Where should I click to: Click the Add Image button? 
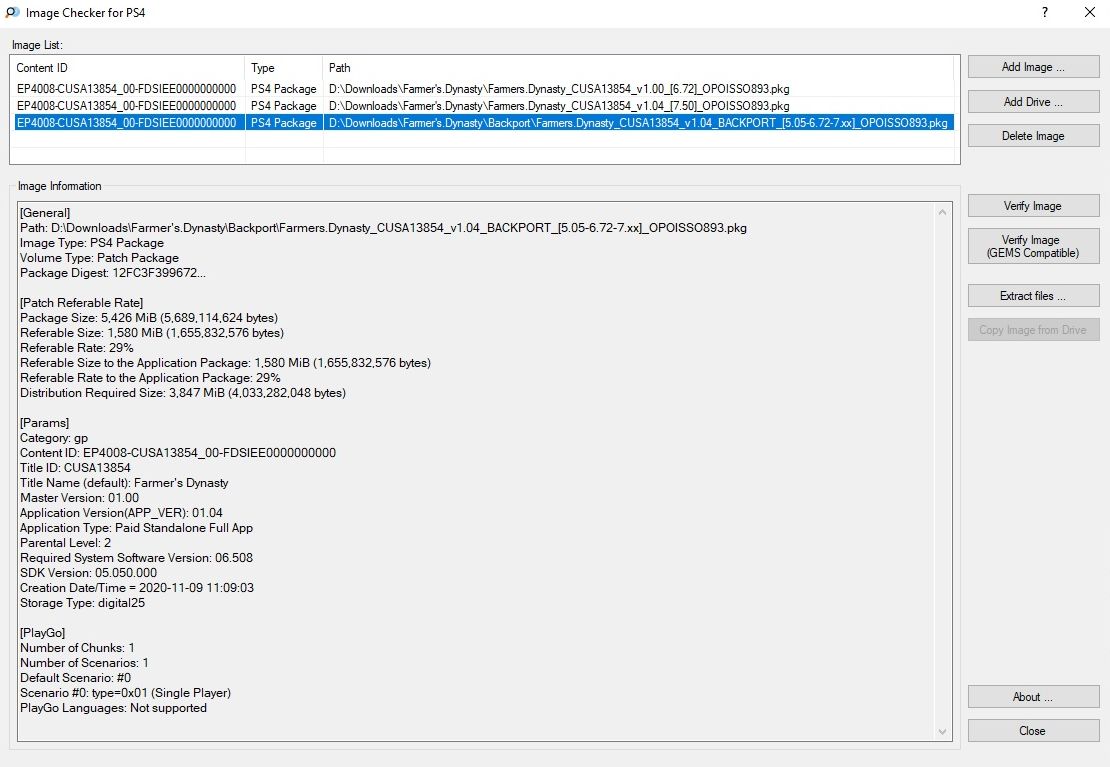pyautogui.click(x=1033, y=67)
